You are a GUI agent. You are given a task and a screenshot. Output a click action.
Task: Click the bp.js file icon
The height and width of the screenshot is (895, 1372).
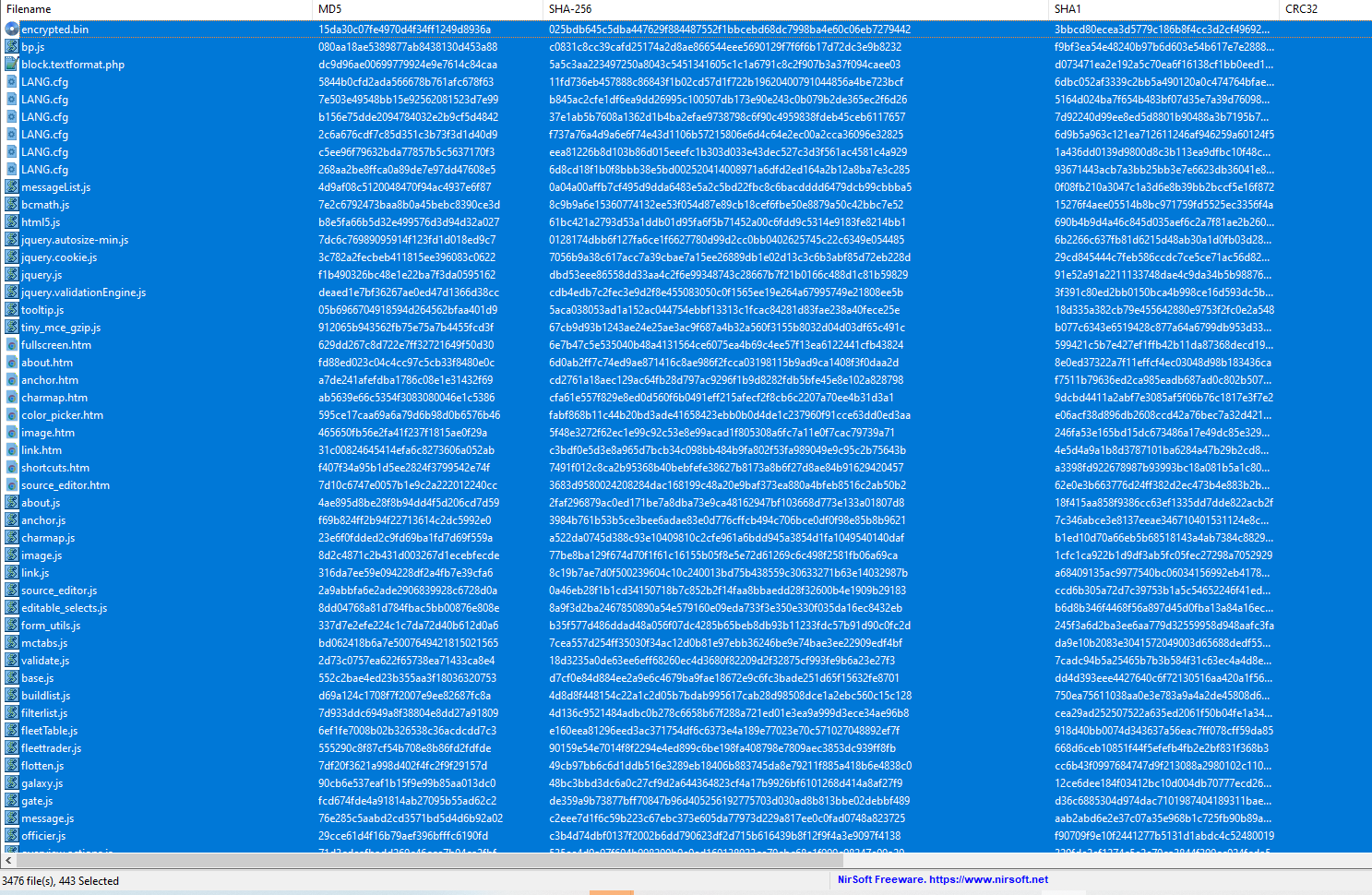[x=11, y=47]
